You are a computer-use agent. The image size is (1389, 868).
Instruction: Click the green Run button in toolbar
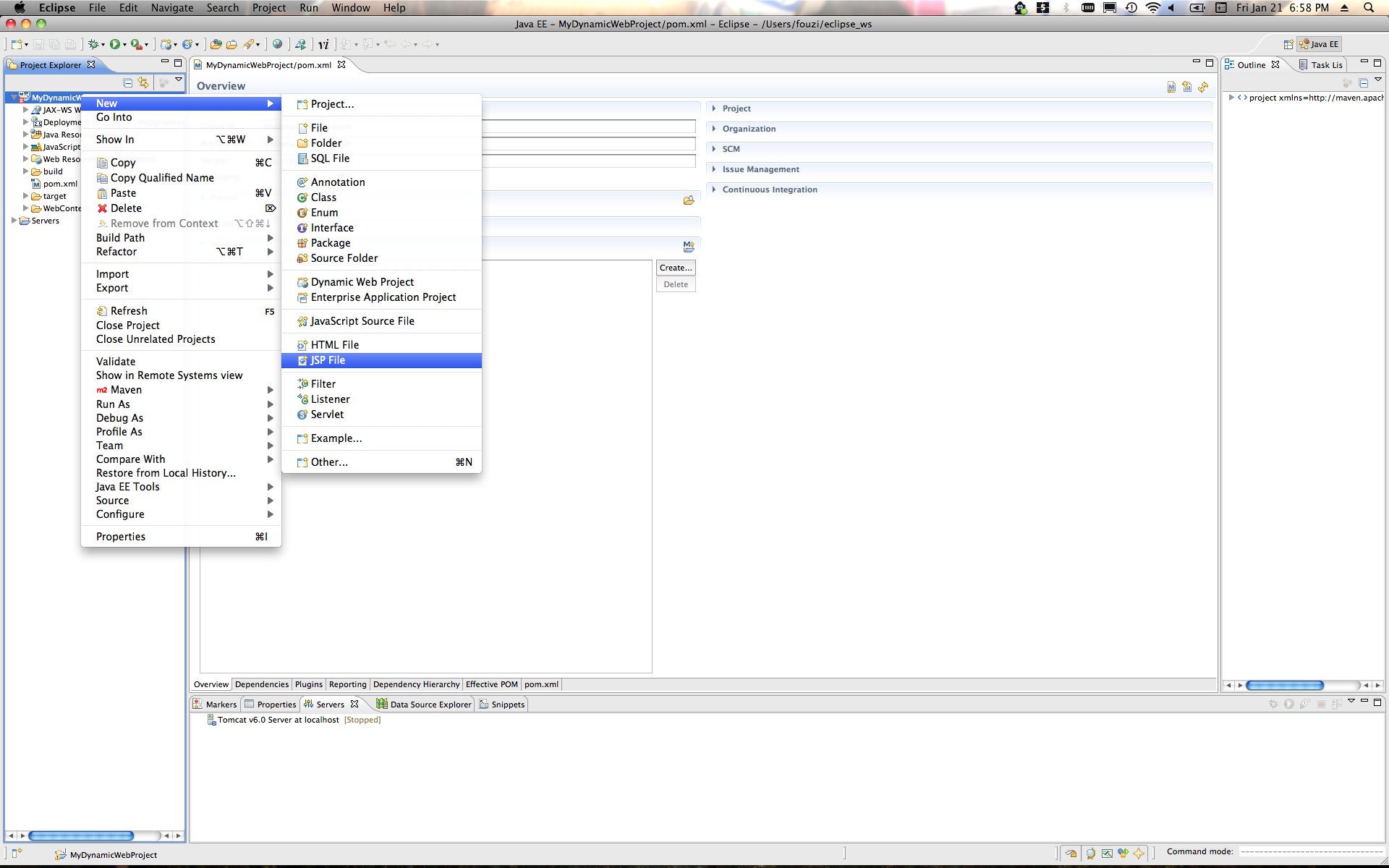tap(115, 44)
